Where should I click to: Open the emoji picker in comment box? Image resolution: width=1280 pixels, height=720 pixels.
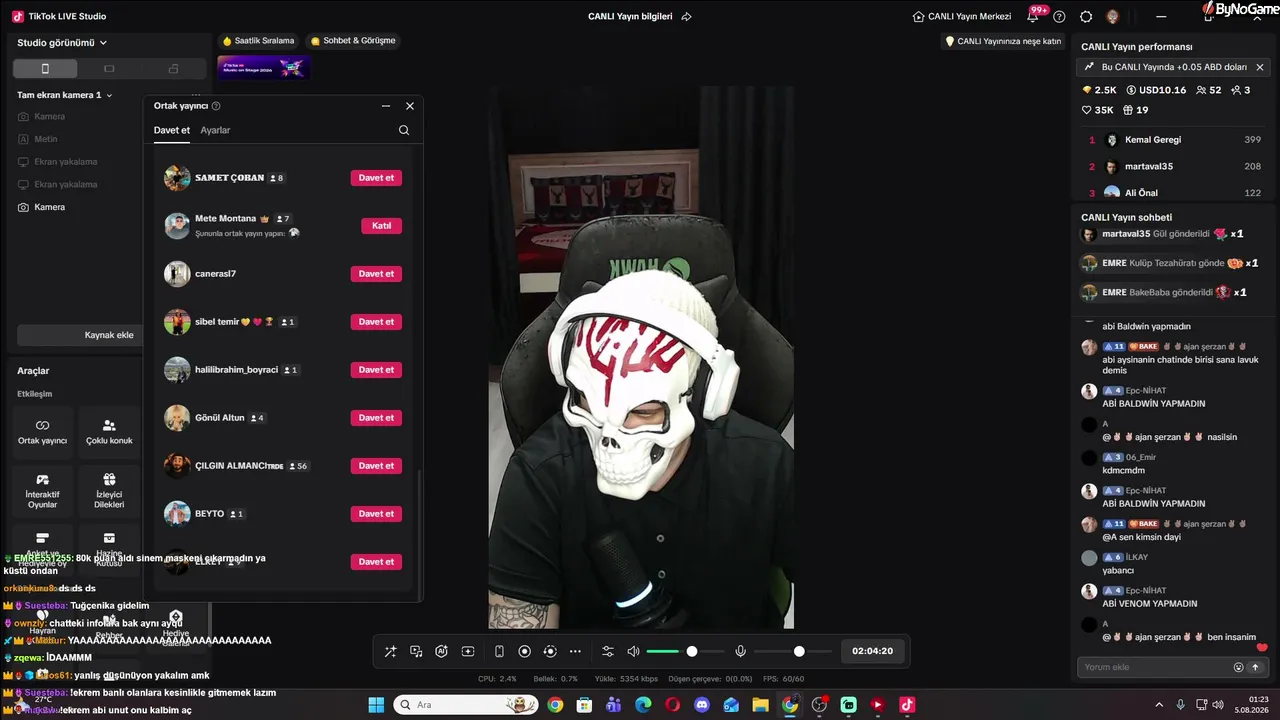pyautogui.click(x=1238, y=667)
